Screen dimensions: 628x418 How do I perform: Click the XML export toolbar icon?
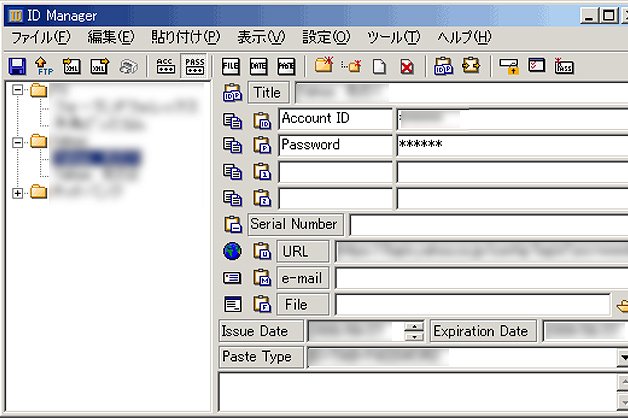[x=100, y=66]
